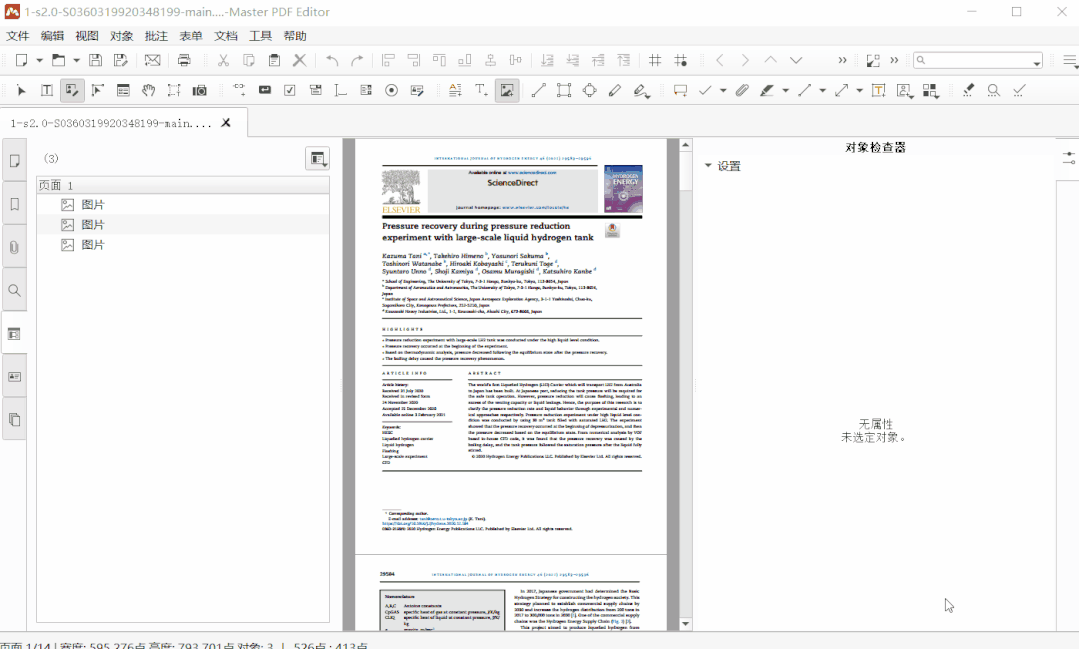Click the Print icon

point(184,60)
